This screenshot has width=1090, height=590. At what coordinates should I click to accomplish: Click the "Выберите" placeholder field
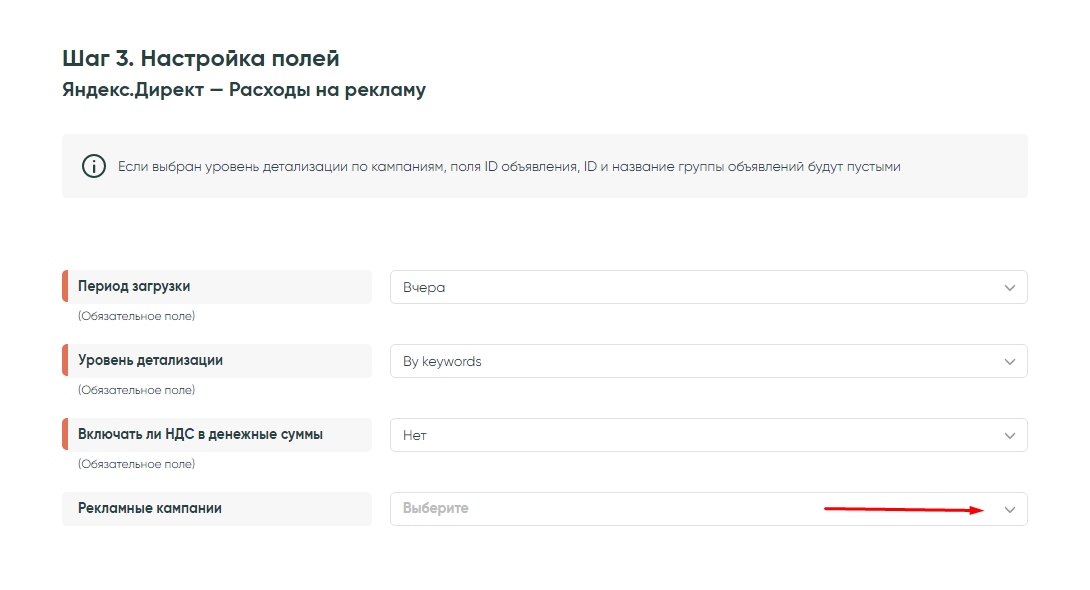[x=436, y=509]
